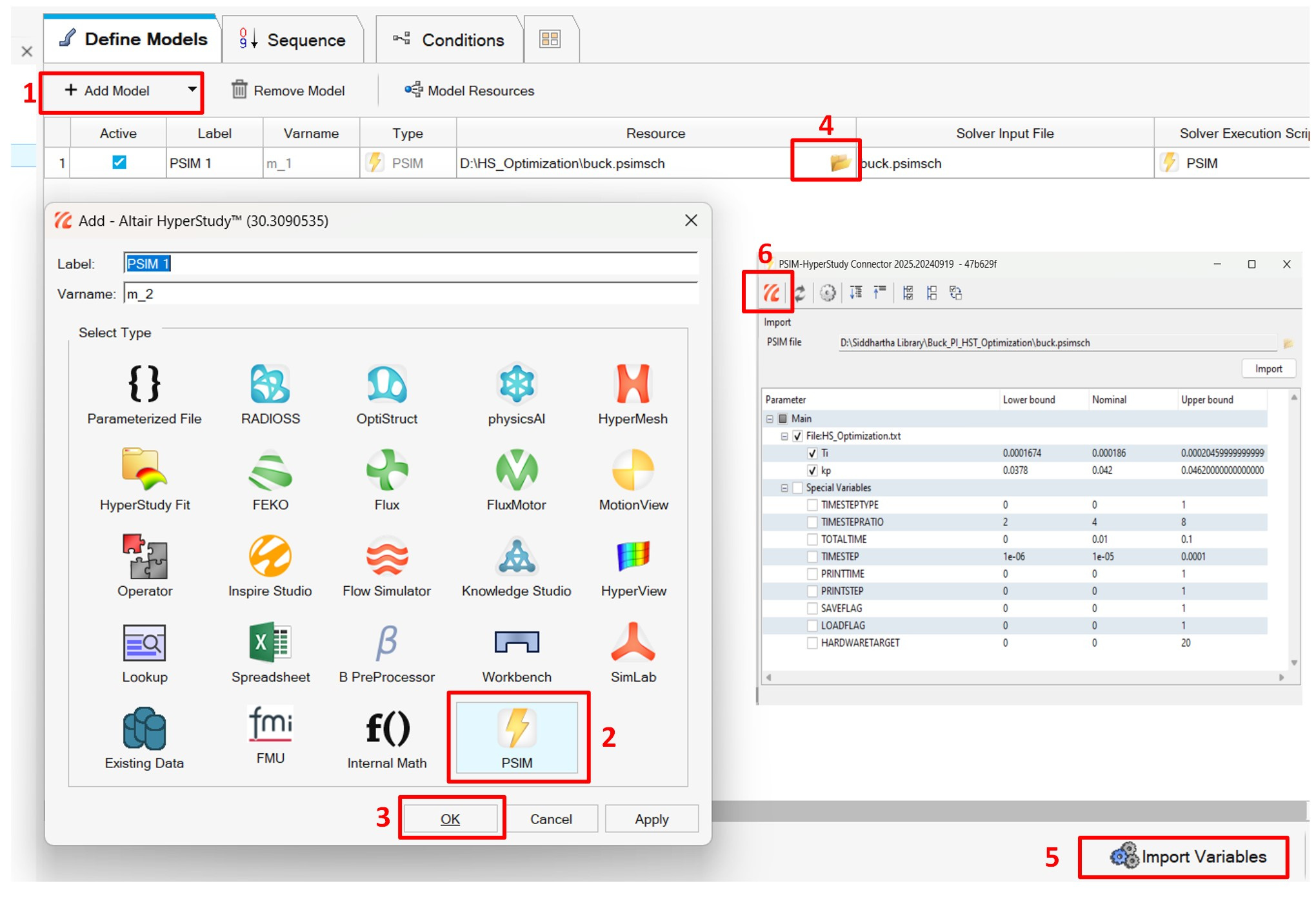Click Apply in the Add dialog
The image size is (1316, 897).
pos(652,819)
